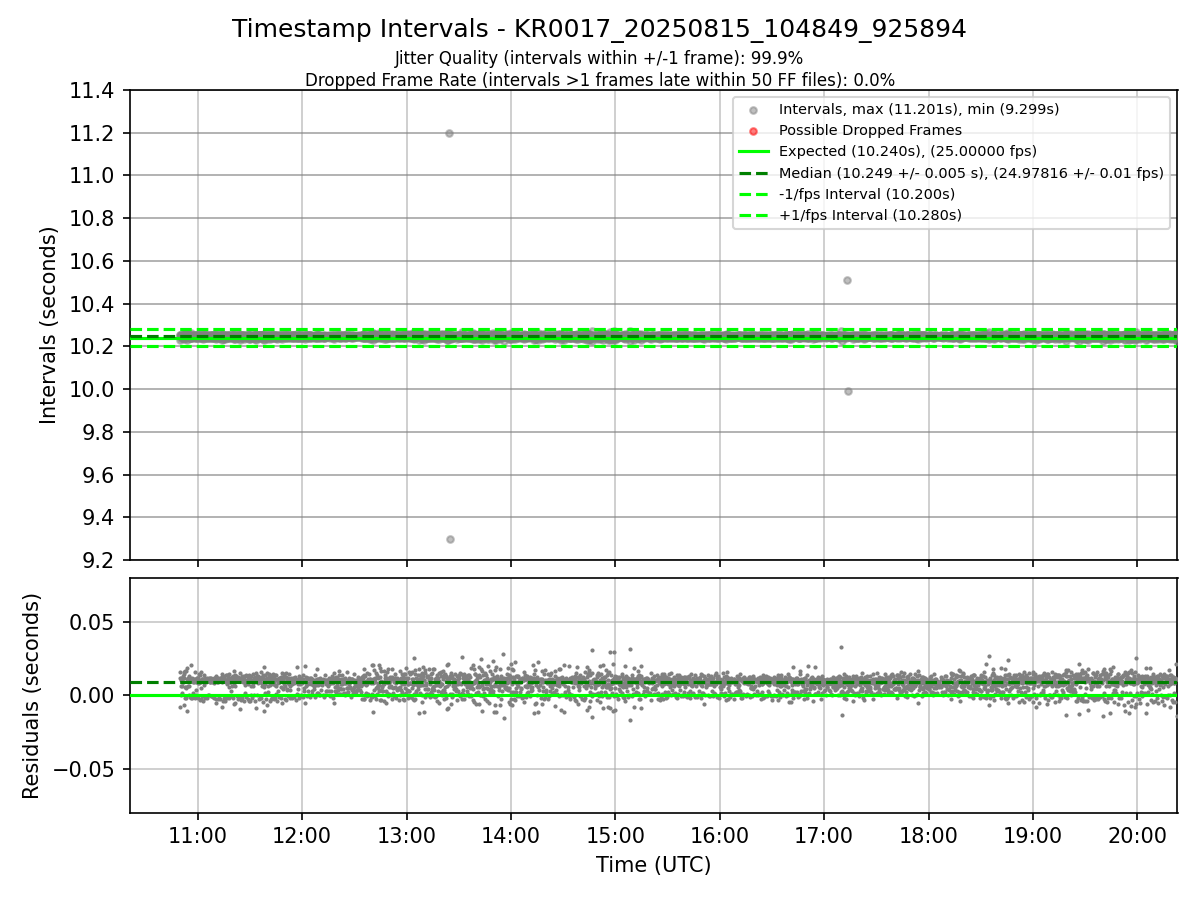Select the outlier point near 9.3 seconds
The width and height of the screenshot is (1200, 900).
click(450, 539)
